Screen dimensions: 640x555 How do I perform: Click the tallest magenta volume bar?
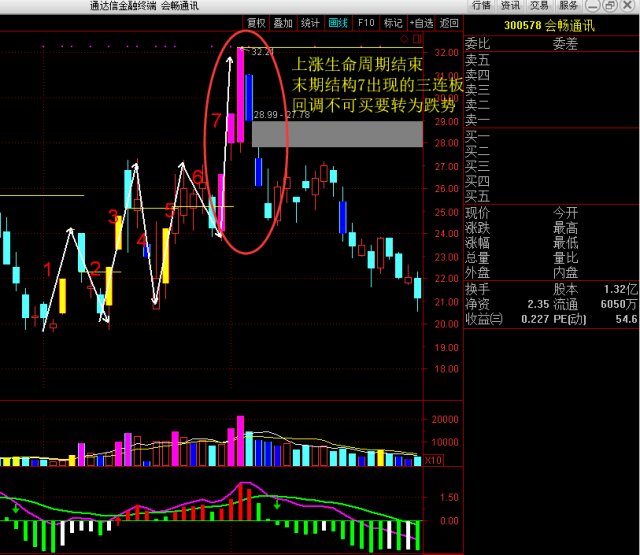(x=240, y=441)
